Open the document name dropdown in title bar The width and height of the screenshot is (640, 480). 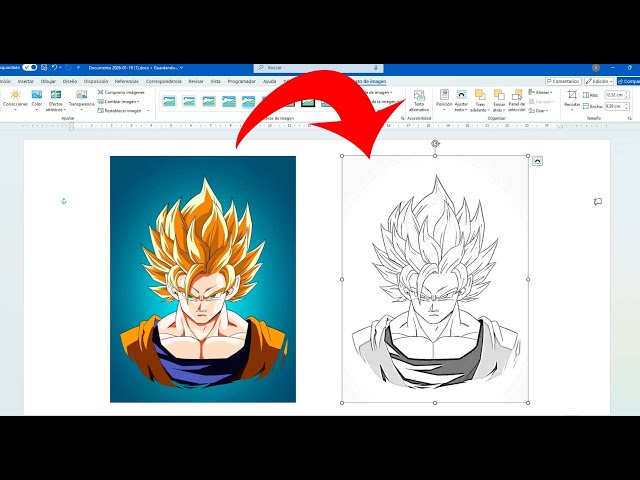point(182,68)
